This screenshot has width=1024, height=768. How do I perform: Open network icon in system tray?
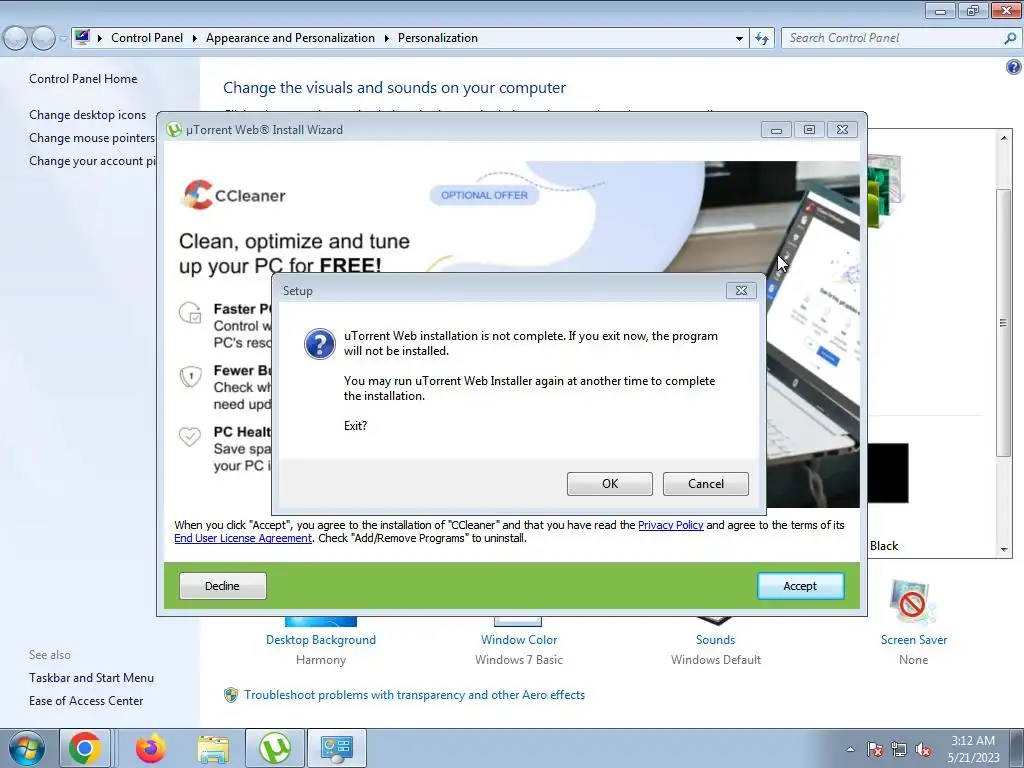[x=899, y=749]
